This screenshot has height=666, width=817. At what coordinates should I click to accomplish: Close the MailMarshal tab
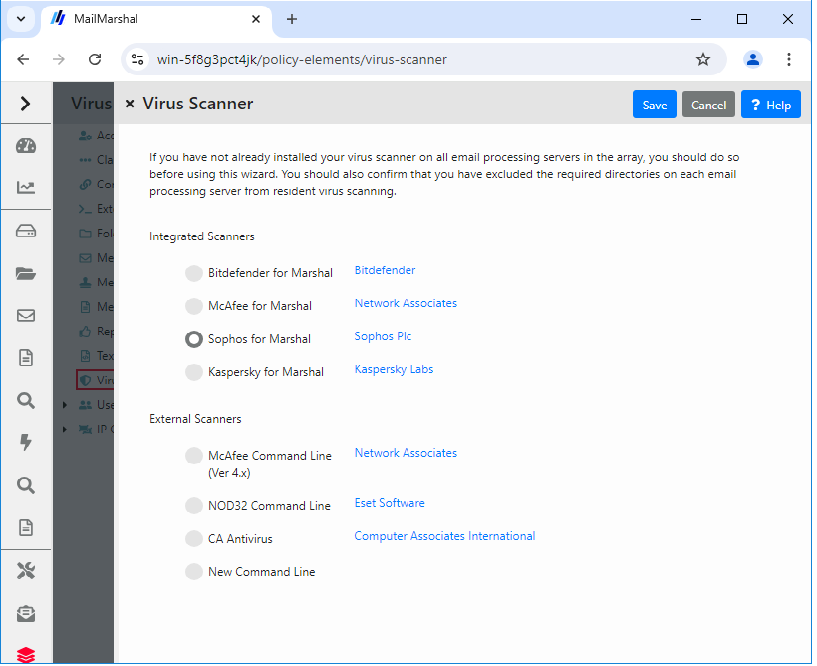[x=256, y=19]
